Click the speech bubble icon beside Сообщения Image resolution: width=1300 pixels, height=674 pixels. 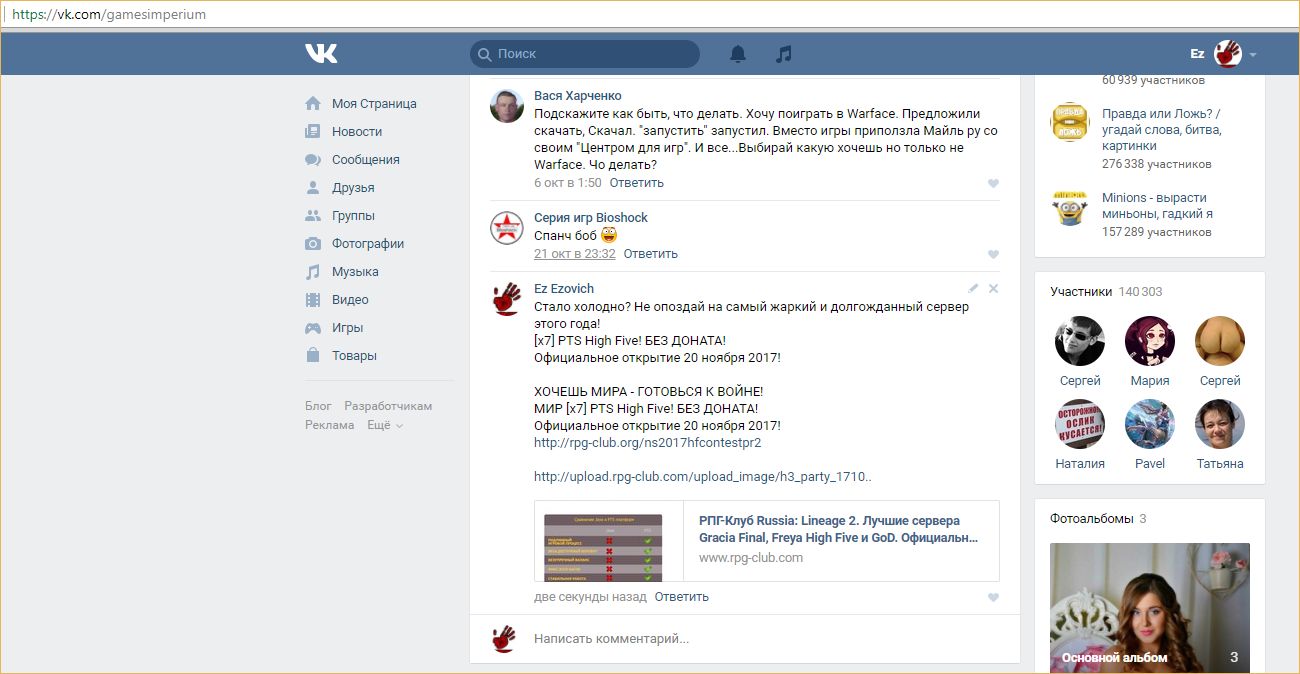313,160
